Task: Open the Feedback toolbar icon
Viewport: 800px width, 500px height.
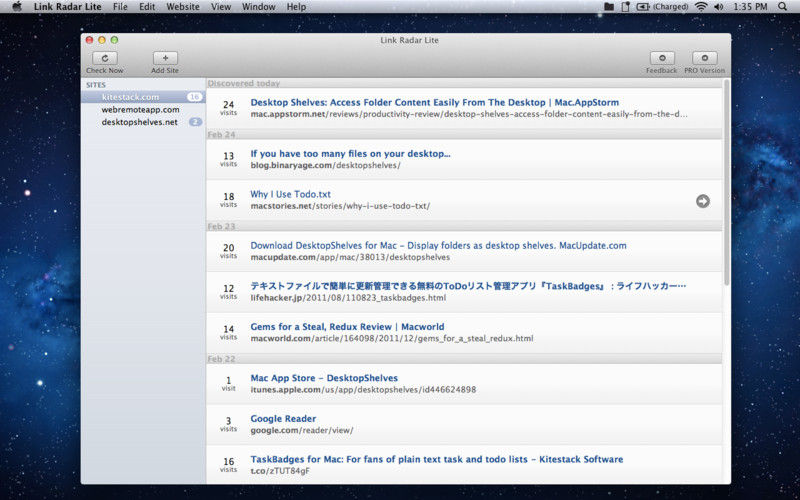Action: click(x=662, y=58)
